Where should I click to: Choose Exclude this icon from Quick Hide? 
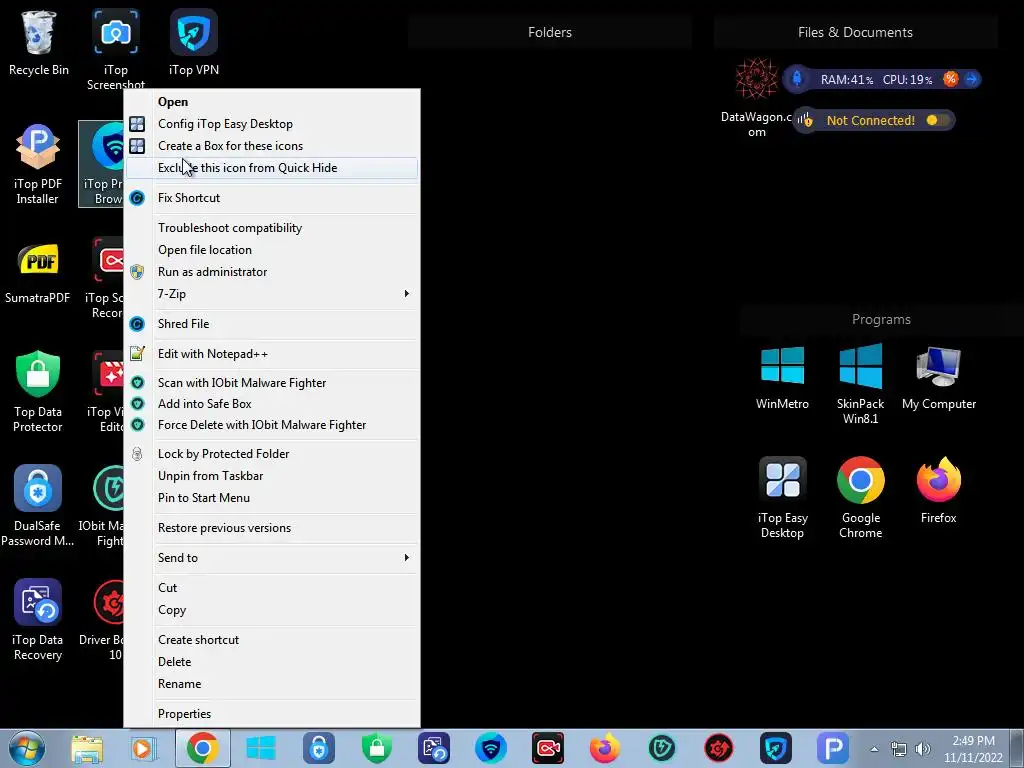coord(272,168)
